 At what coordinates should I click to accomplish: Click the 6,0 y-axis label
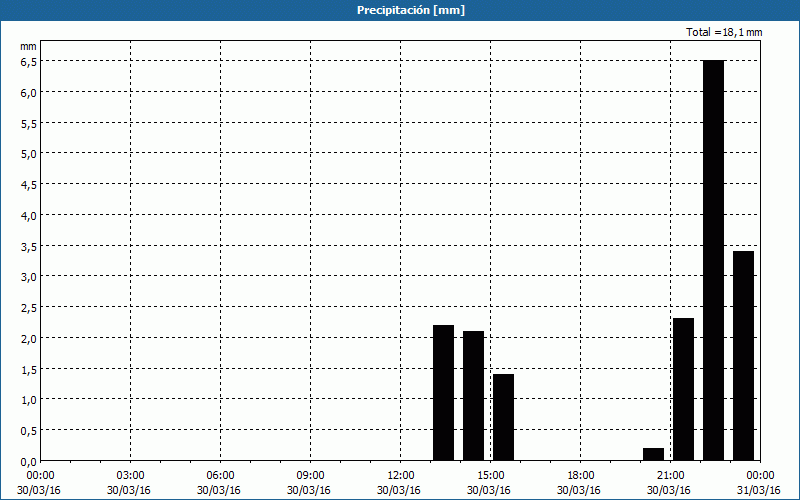(x=28, y=93)
